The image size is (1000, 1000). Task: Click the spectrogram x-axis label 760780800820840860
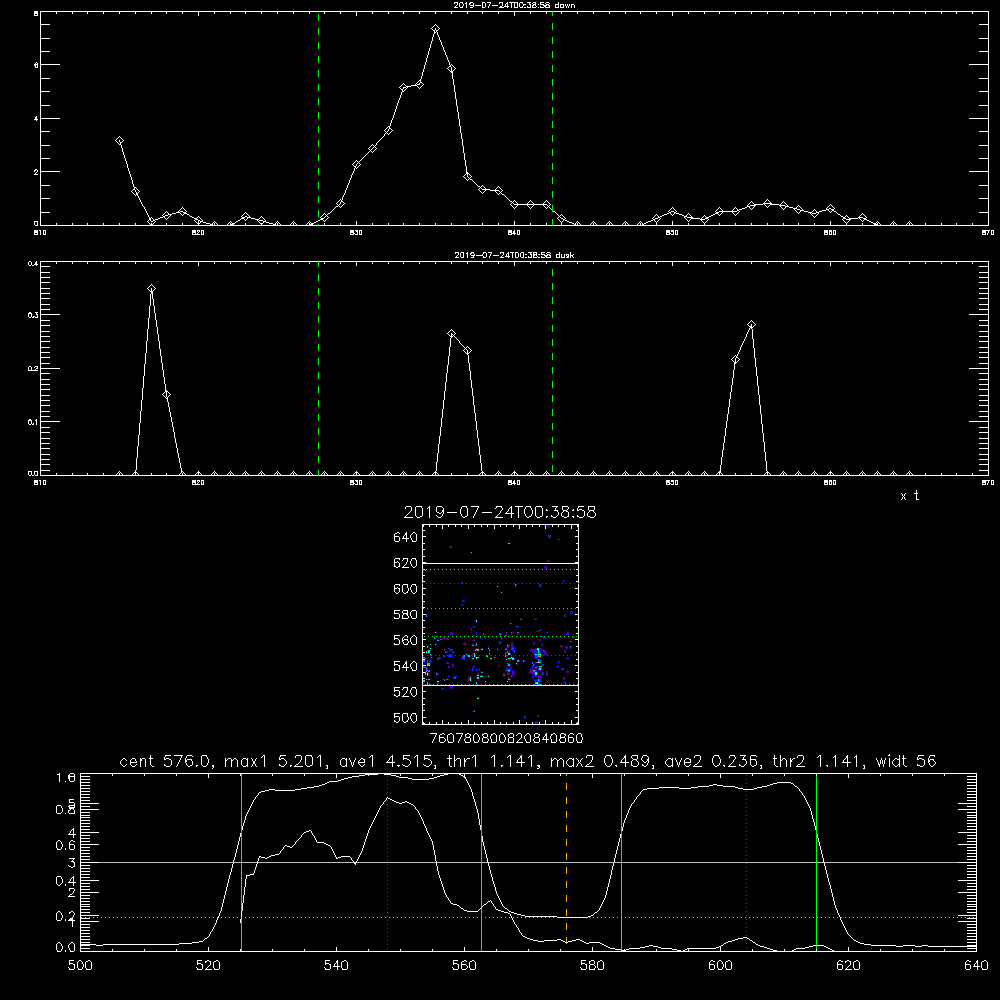pyautogui.click(x=506, y=739)
